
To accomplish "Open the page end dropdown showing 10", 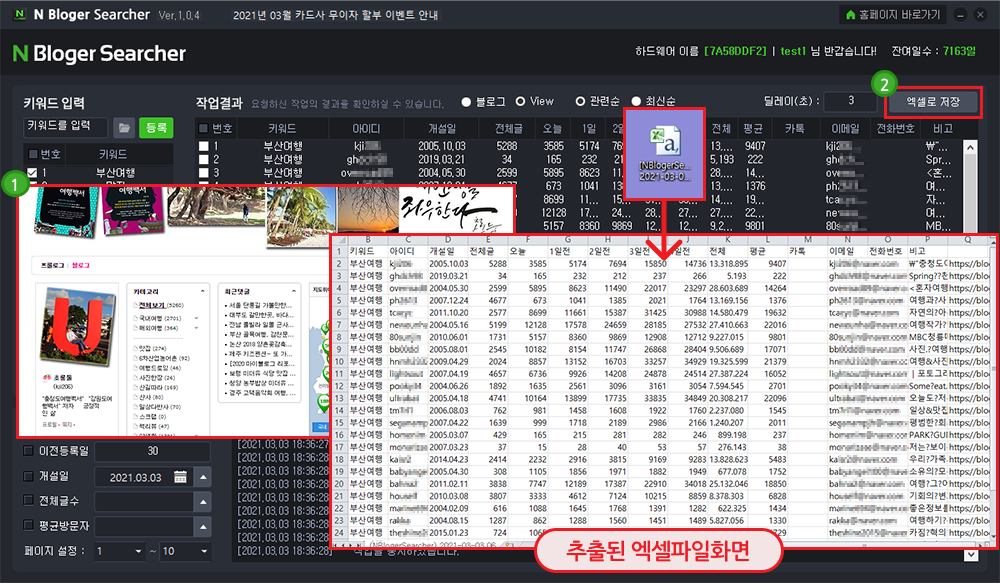I will [185, 551].
